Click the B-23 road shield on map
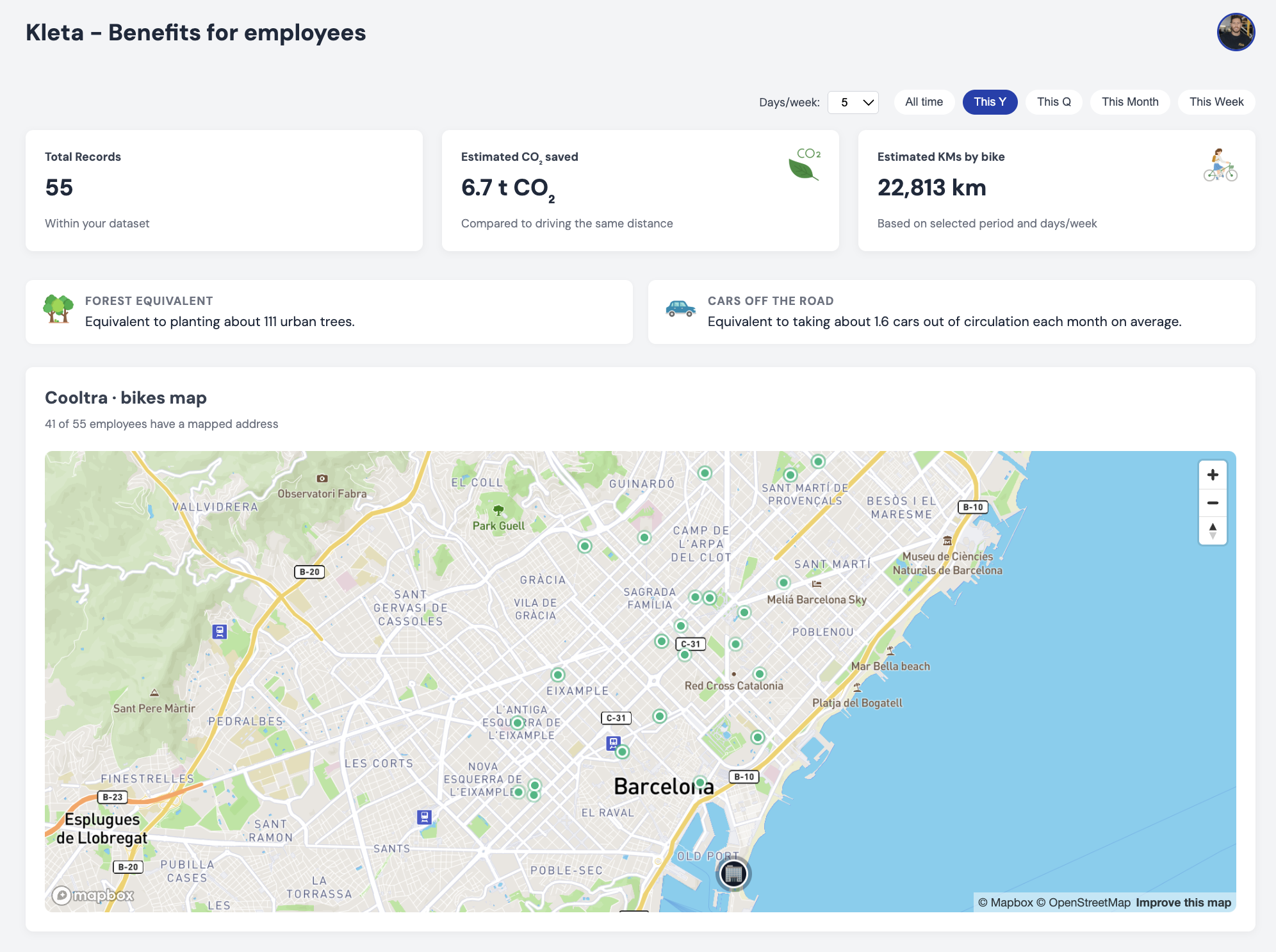The height and width of the screenshot is (952, 1276). click(113, 797)
